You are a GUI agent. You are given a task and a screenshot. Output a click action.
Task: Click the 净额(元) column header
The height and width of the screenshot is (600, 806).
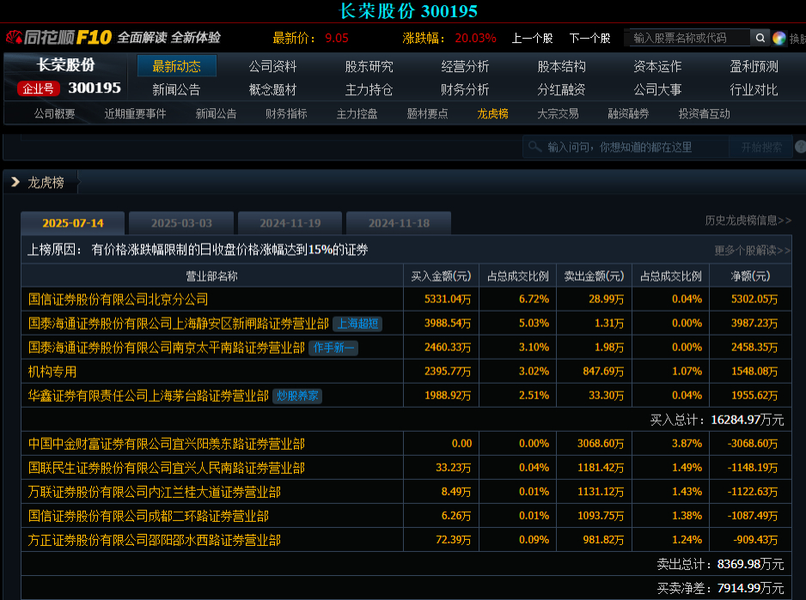point(750,276)
